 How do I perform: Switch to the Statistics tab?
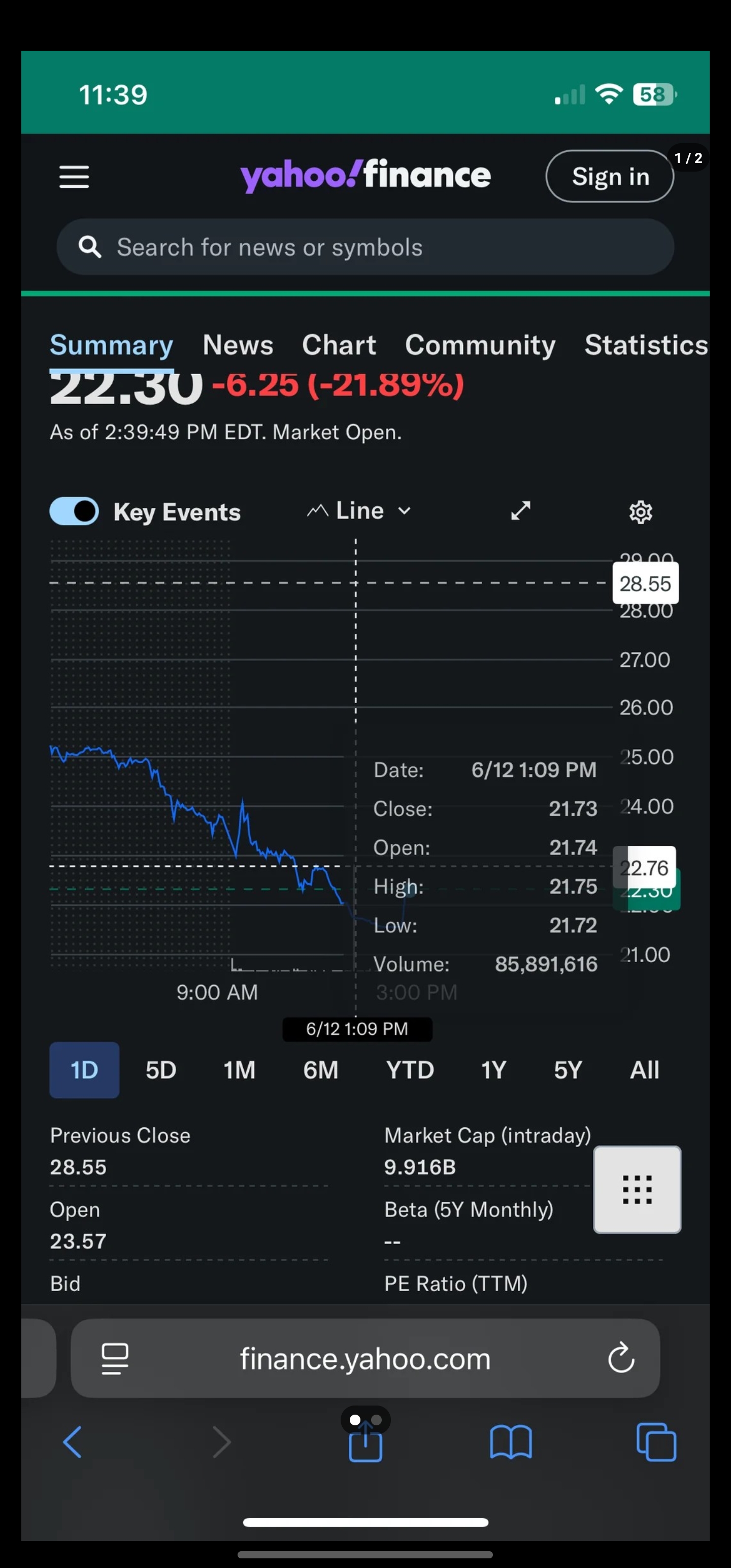[x=646, y=345]
